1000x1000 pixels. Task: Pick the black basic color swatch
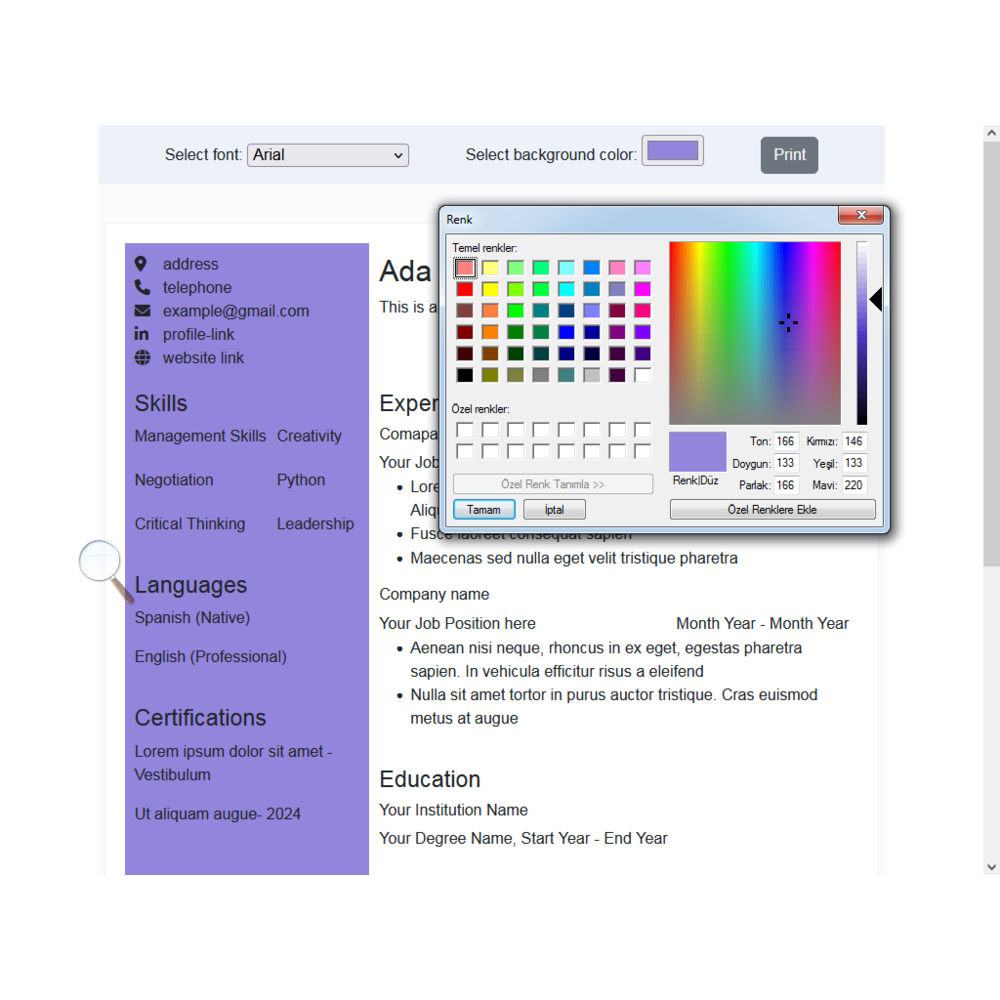pos(465,375)
